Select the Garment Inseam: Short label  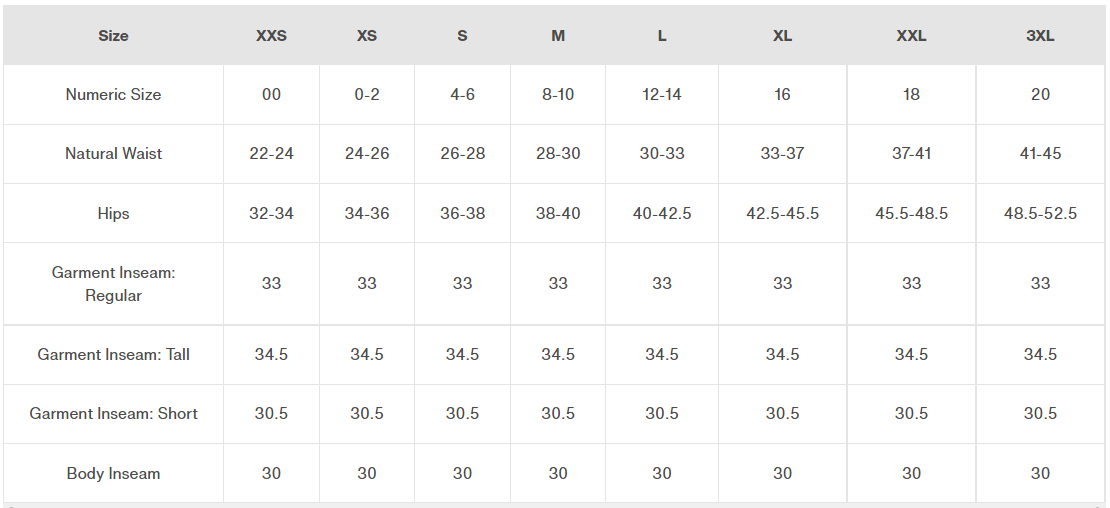113,414
